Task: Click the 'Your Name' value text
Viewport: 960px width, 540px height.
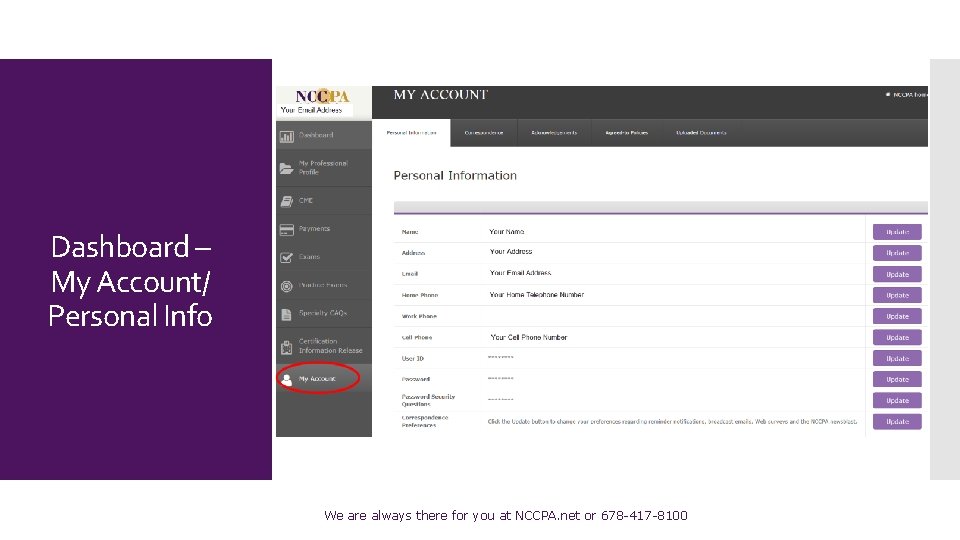Action: 506,231
